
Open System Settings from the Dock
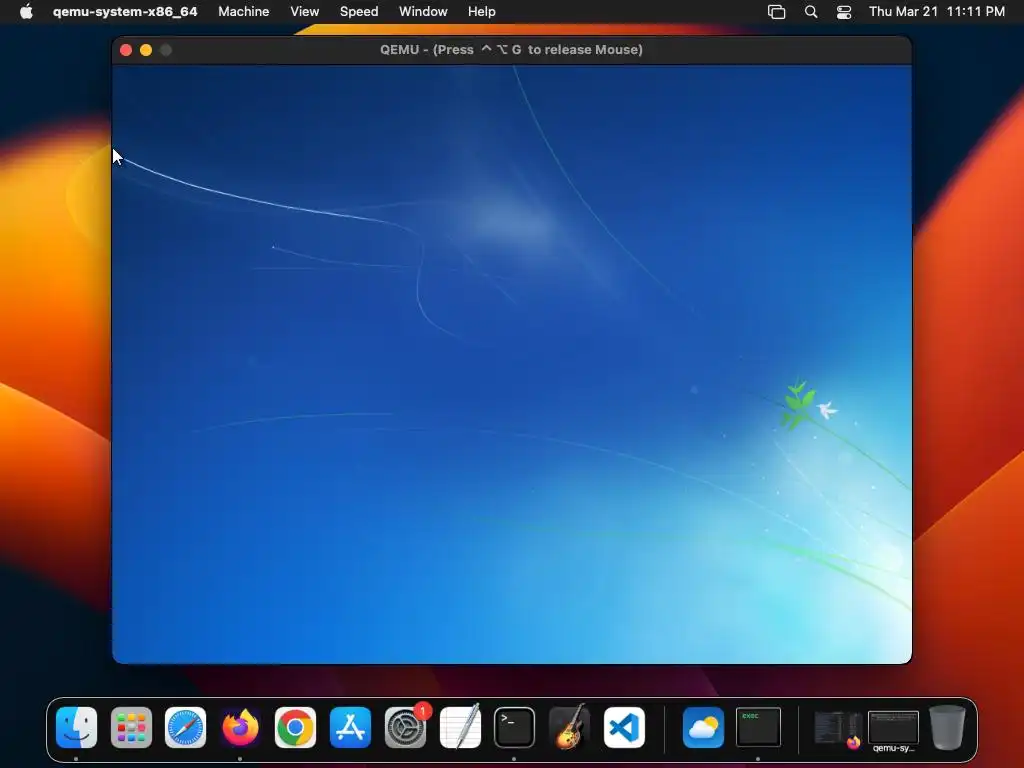coord(405,727)
